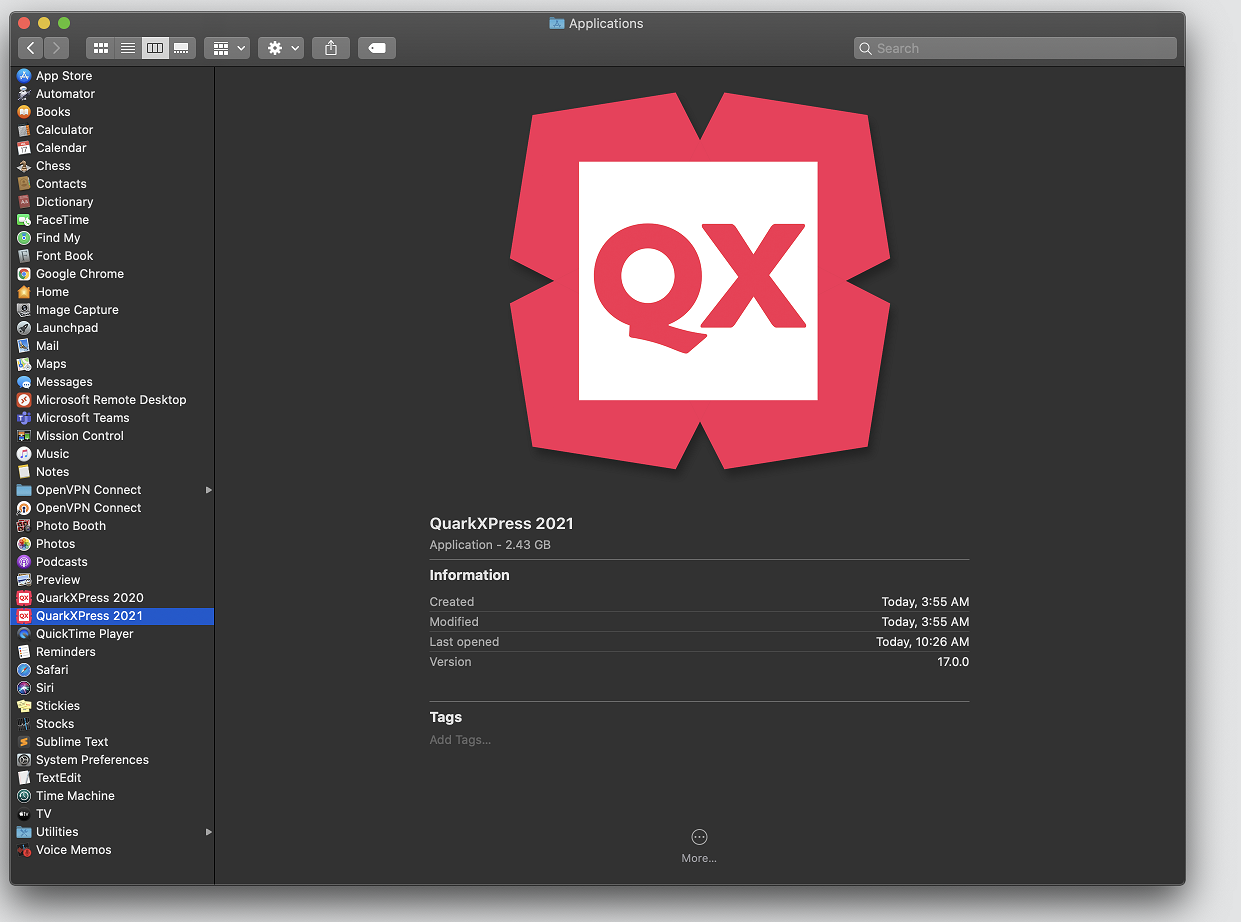Select Time Machine in the sidebar
Viewport: 1241px width, 922px height.
coord(76,795)
